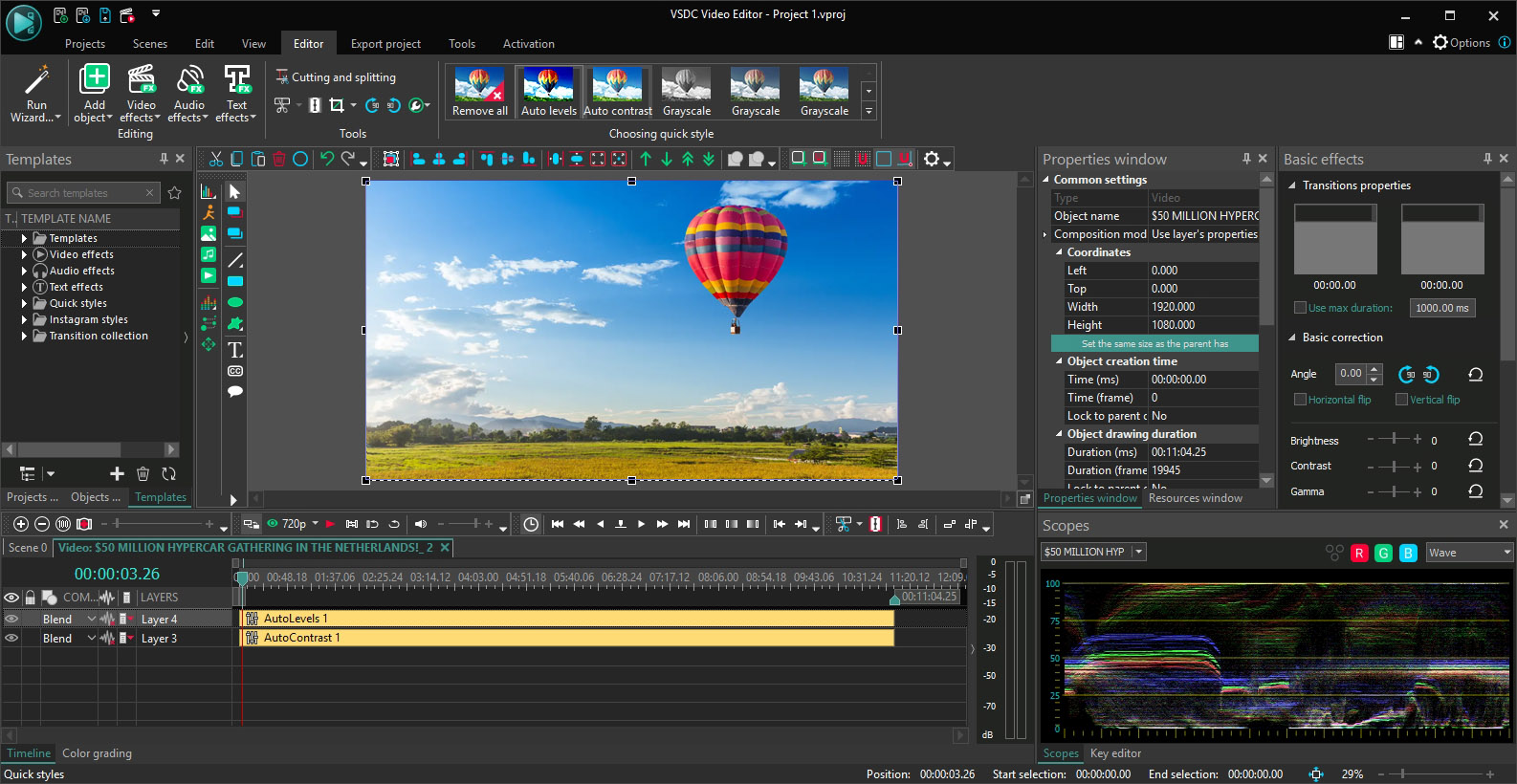This screenshot has width=1517, height=784.
Task: Click the Undo arrow in the editor toolbar
Action: click(327, 159)
